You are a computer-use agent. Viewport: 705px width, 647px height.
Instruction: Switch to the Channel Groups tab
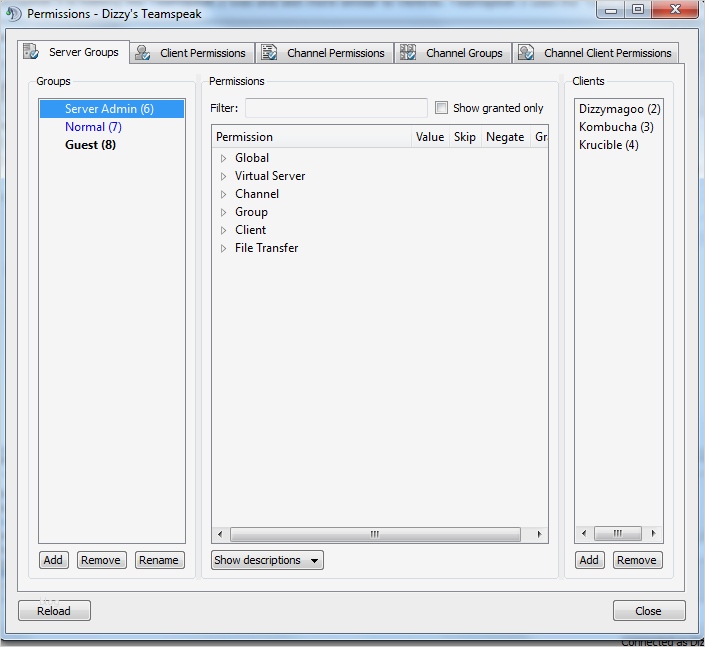pyautogui.click(x=453, y=53)
